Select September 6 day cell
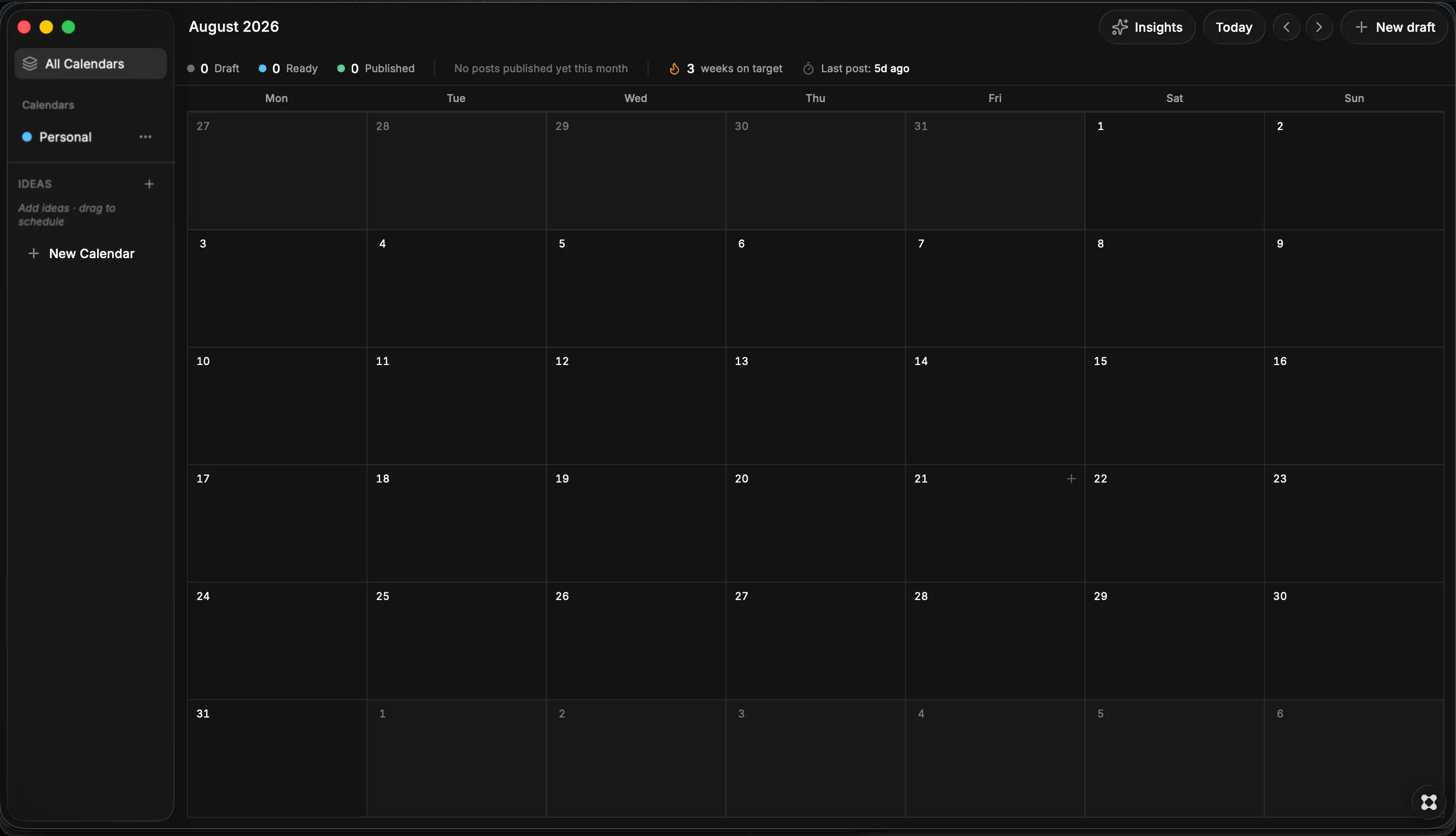The image size is (1456, 836). click(x=1354, y=758)
